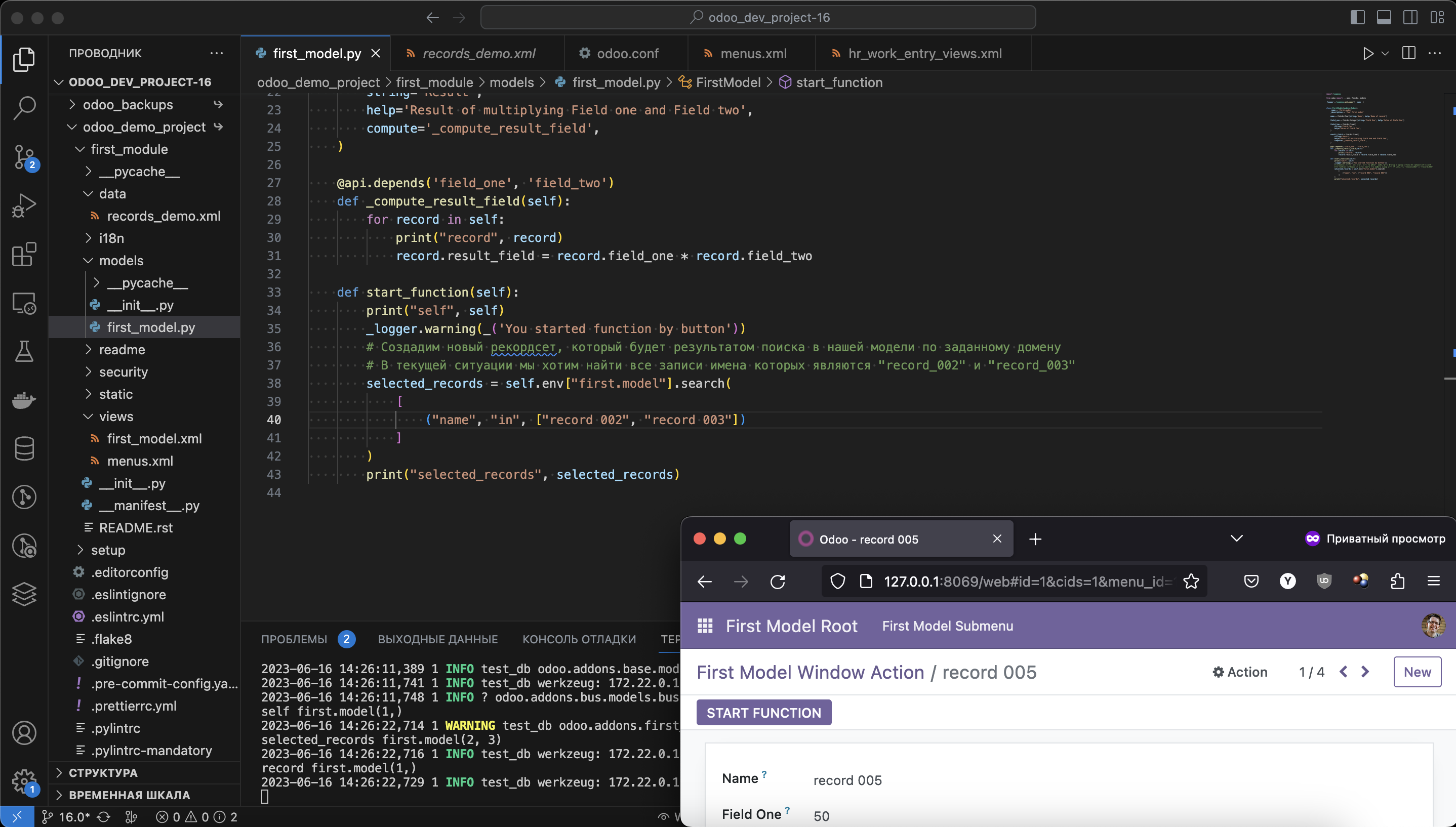Toggle bottom panel visibility
The height and width of the screenshot is (827, 1456).
1384,17
